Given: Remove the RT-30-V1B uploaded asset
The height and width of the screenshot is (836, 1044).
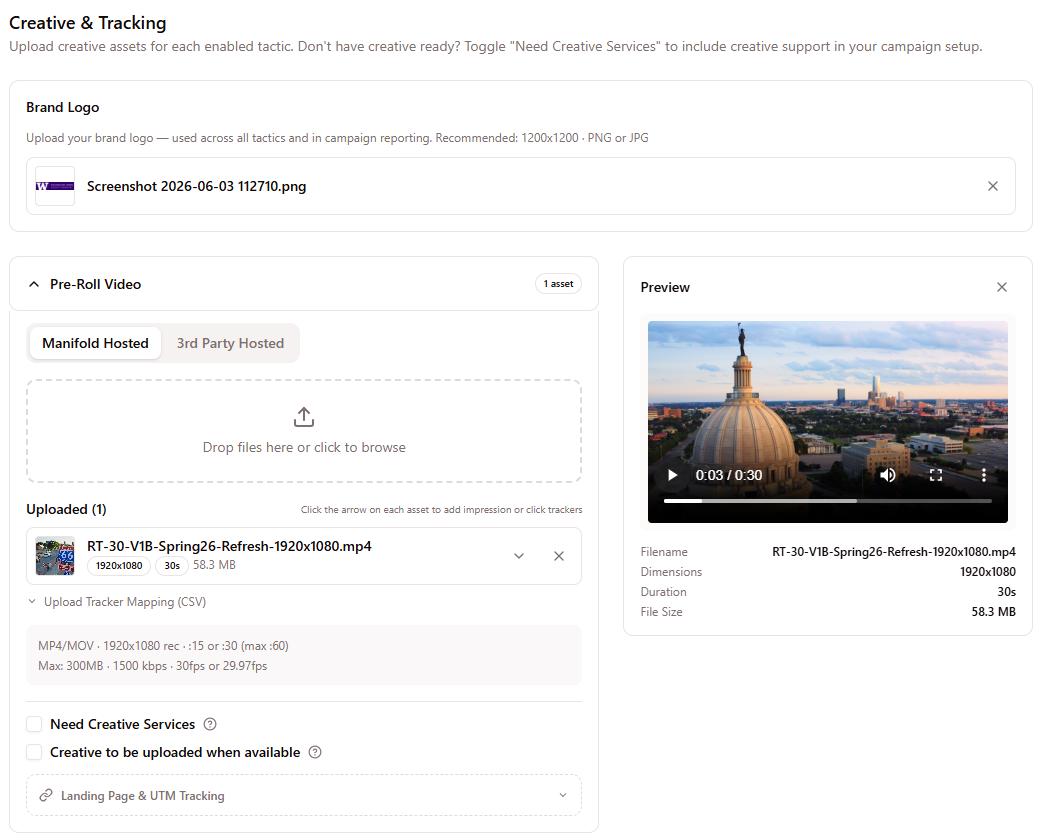Looking at the screenshot, I should click(559, 556).
